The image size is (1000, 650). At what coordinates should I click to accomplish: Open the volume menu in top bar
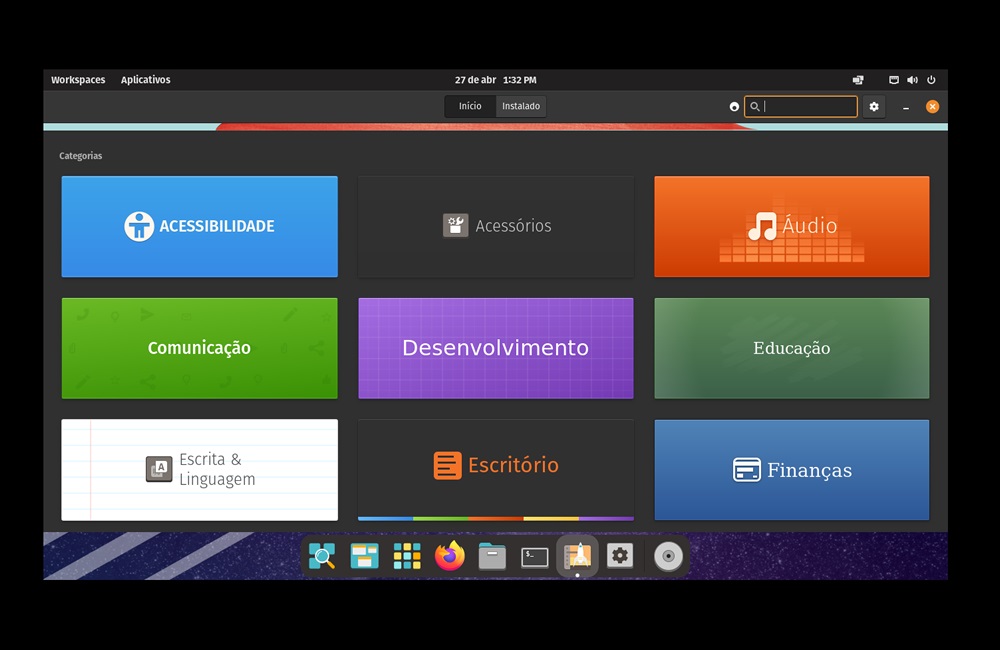pos(912,80)
